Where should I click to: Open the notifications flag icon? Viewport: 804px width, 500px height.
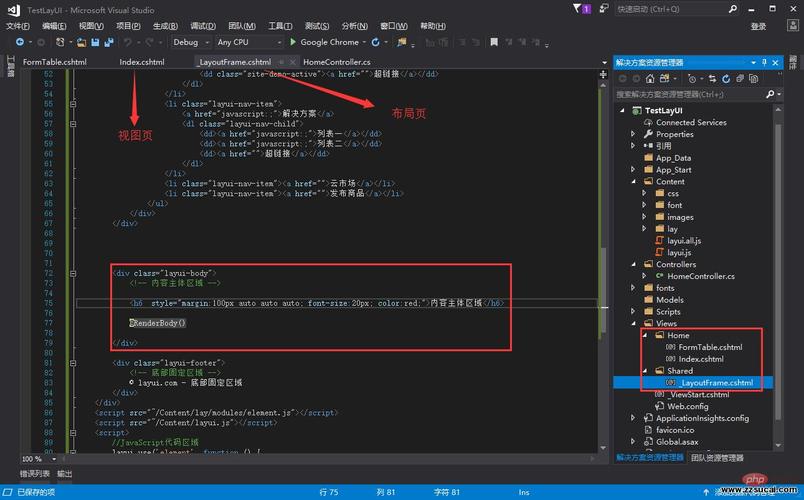[581, 9]
